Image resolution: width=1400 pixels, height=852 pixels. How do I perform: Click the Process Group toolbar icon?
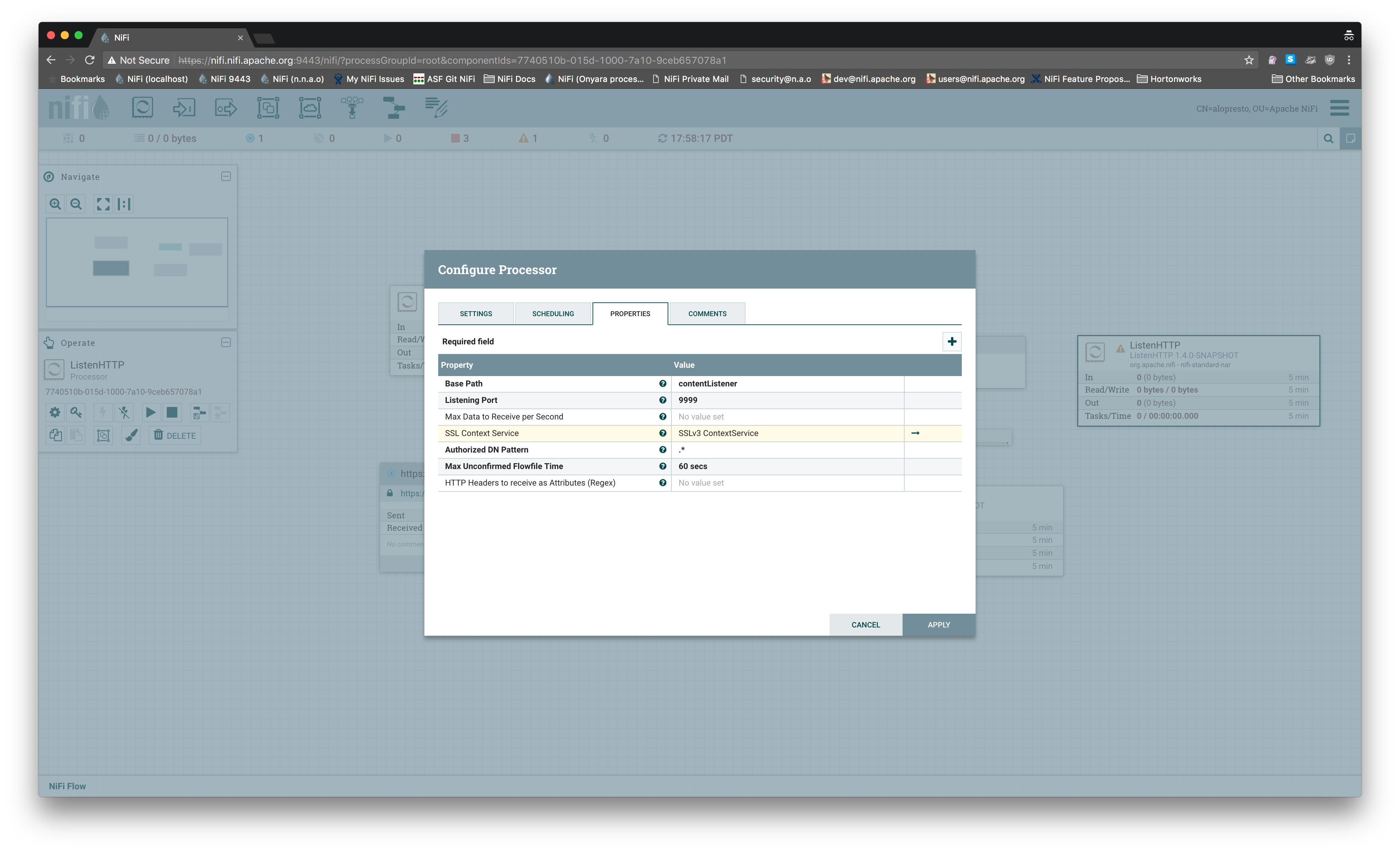tap(268, 107)
